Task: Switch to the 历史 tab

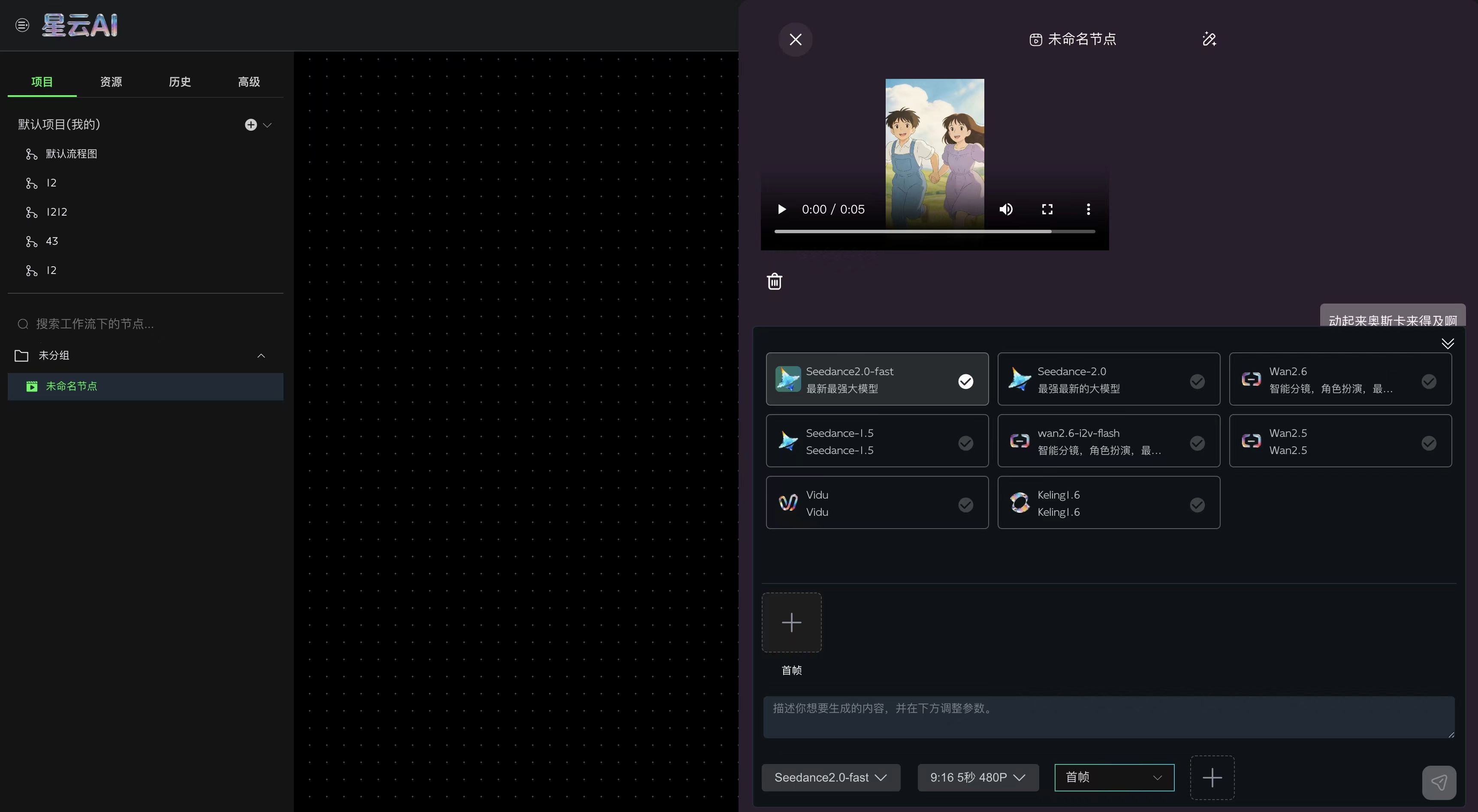Action: point(180,82)
